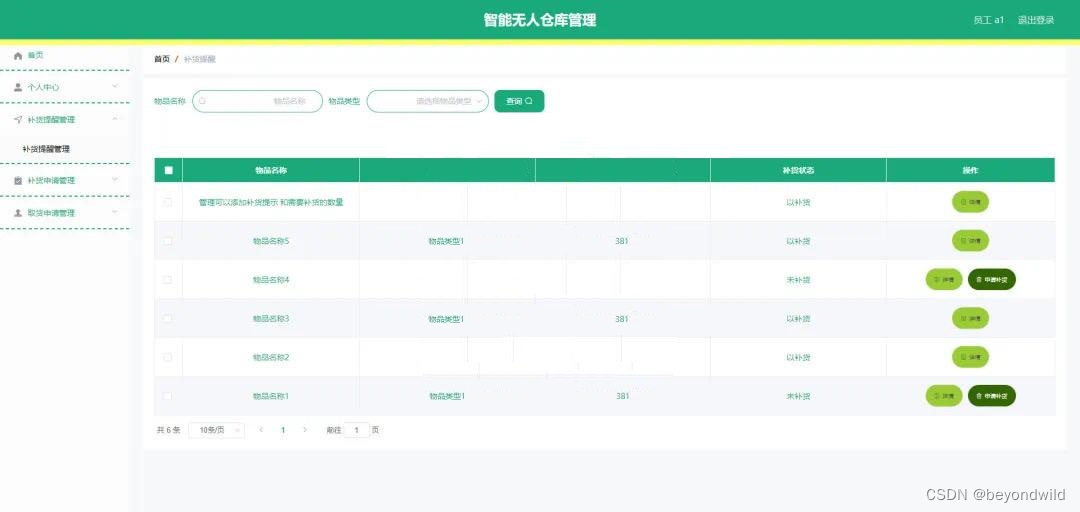Click 详情 button for row 物品名称5
The image size is (1080, 512).
click(970, 240)
